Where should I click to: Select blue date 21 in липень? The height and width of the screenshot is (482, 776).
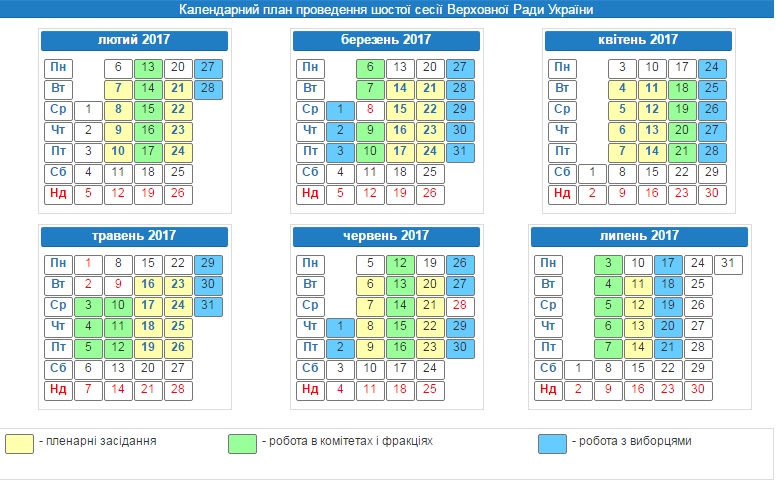[x=668, y=348]
